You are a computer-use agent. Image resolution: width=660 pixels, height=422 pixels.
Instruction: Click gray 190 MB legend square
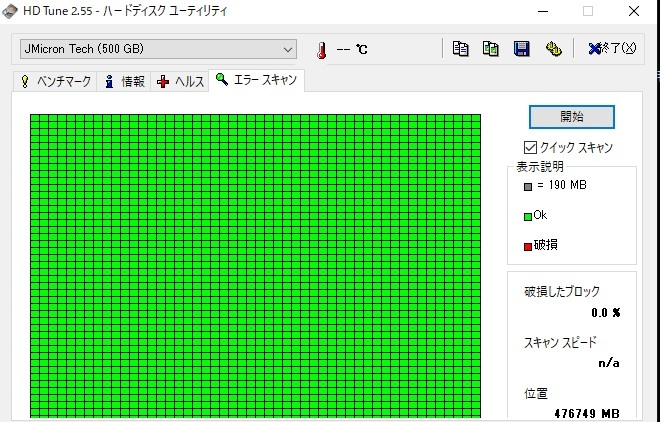[x=528, y=187]
